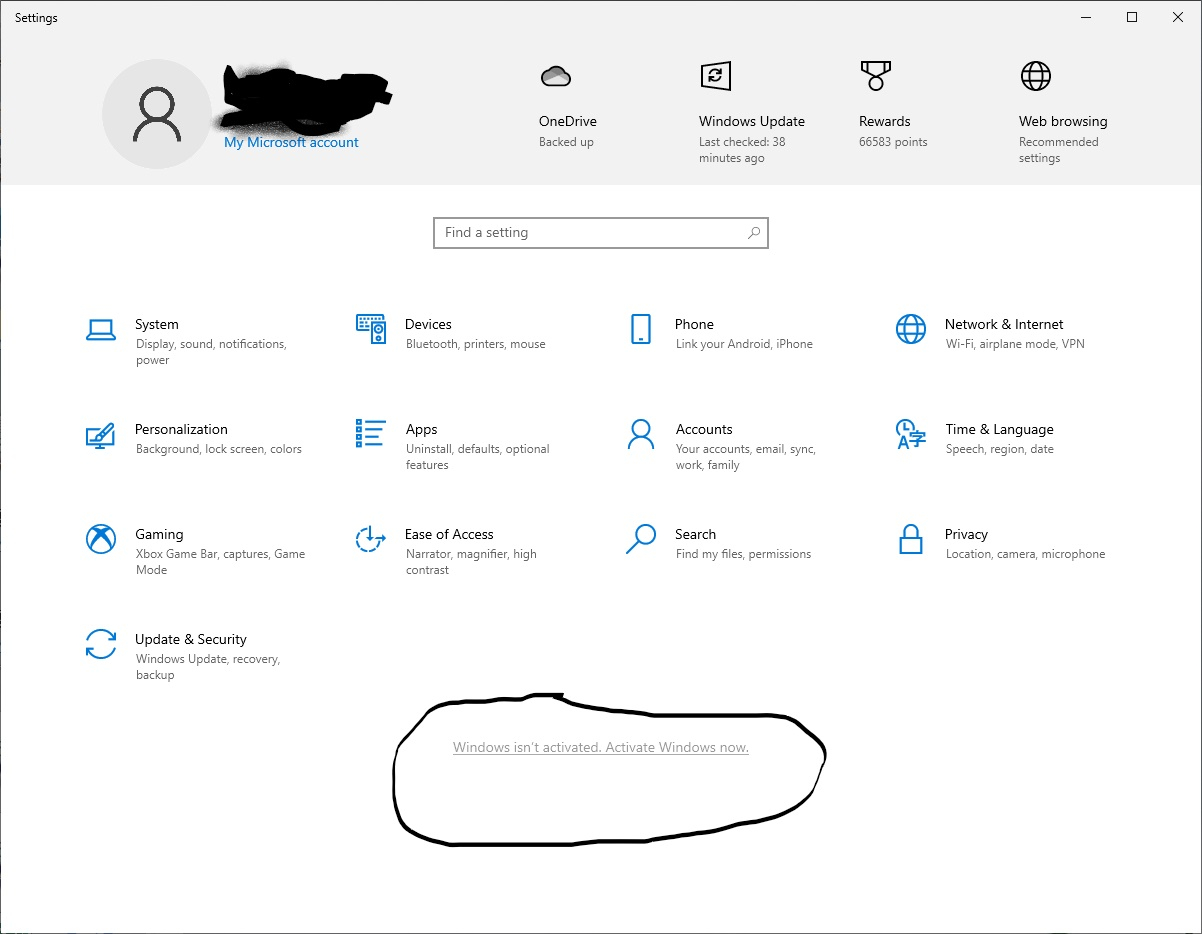Click the OneDrive label text
The width and height of the screenshot is (1202, 934).
pos(568,121)
